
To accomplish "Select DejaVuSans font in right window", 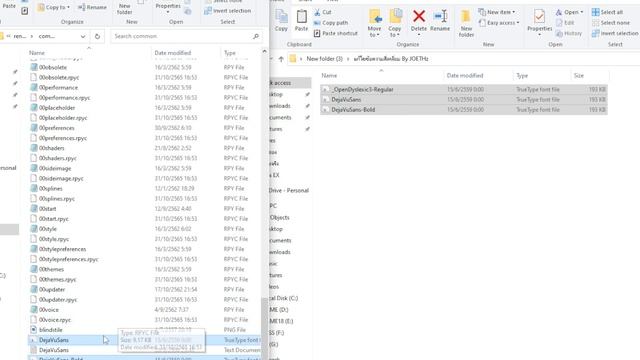I will (464, 100).
